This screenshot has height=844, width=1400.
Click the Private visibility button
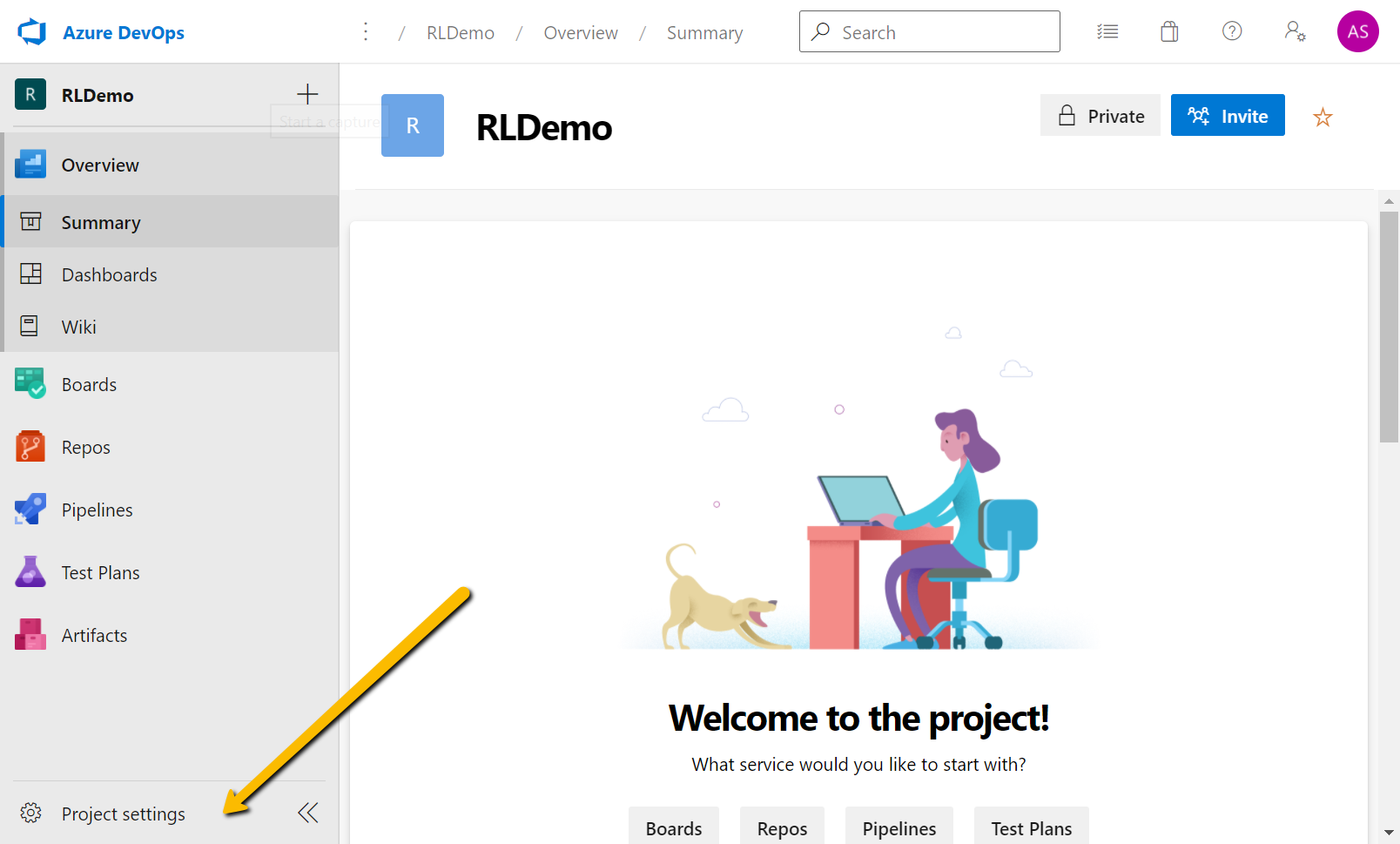click(1100, 115)
